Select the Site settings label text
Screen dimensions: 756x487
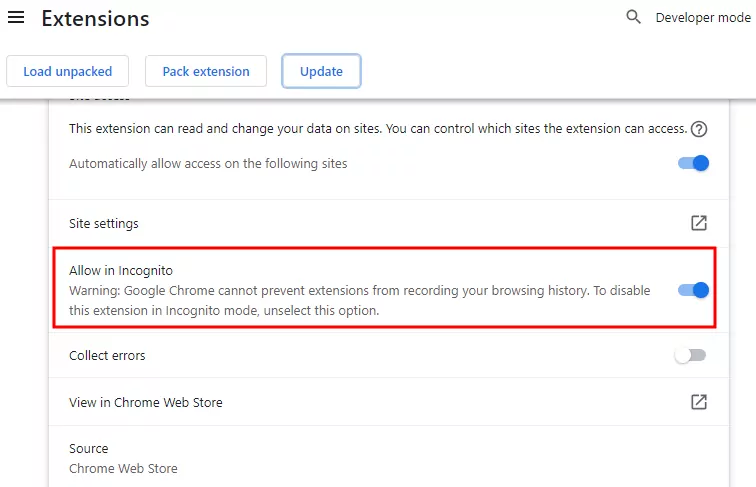(104, 223)
